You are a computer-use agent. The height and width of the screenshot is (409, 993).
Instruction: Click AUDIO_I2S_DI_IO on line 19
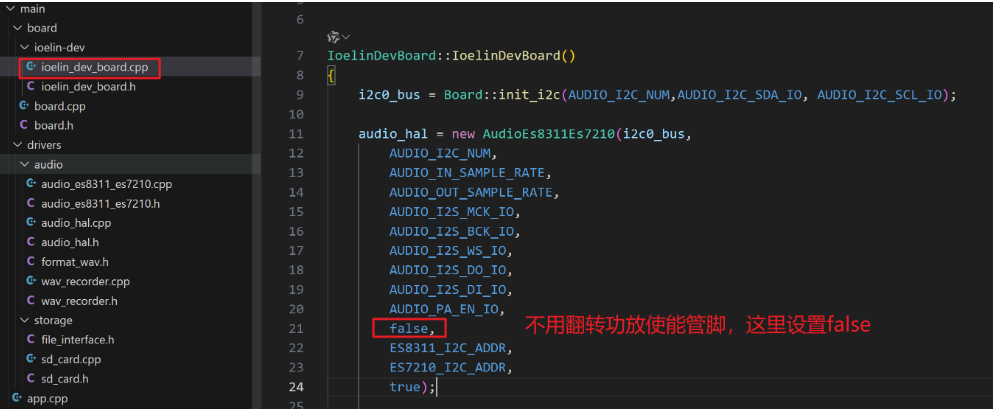[x=448, y=290]
